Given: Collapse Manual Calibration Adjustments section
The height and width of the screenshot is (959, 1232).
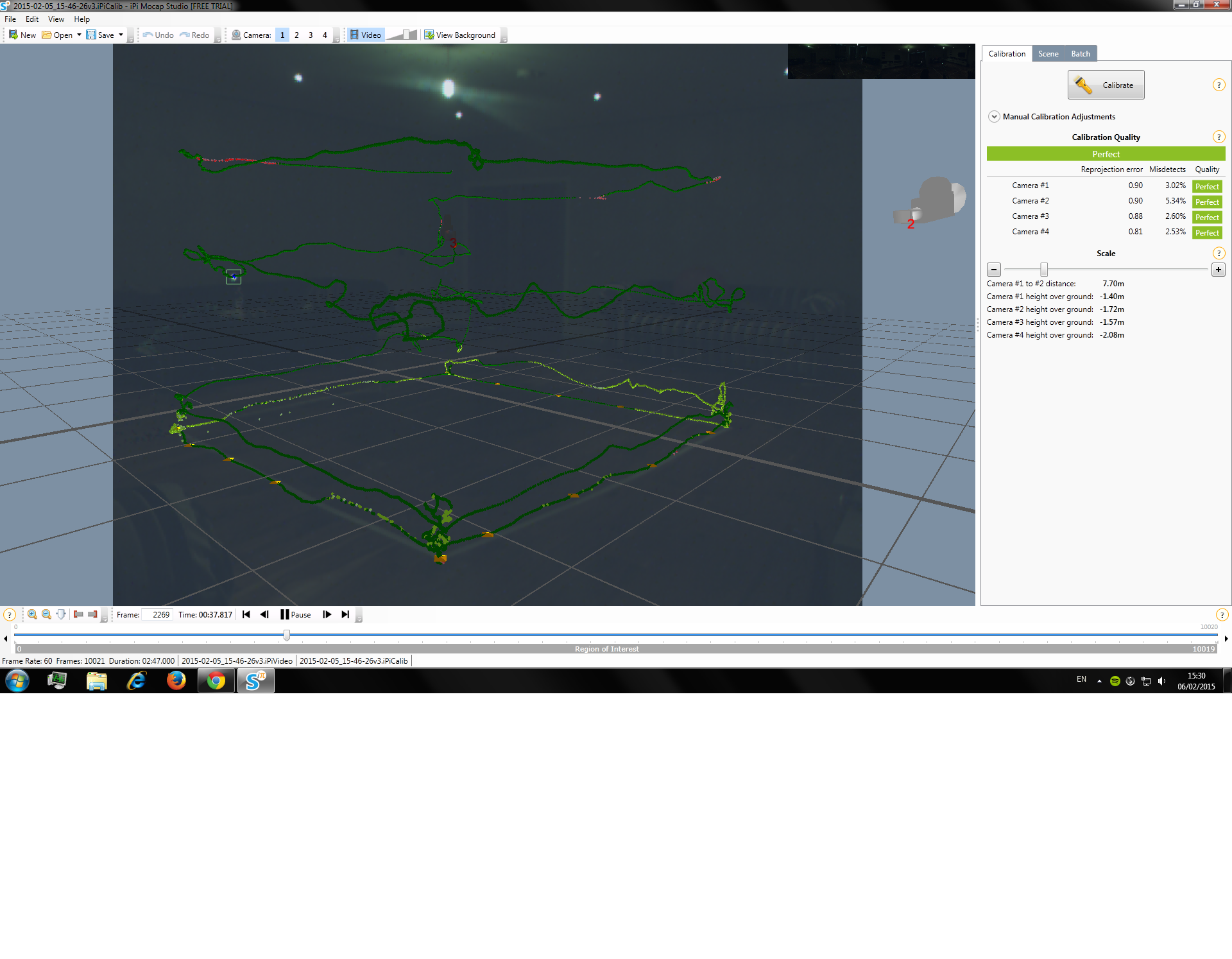Looking at the screenshot, I should (994, 116).
